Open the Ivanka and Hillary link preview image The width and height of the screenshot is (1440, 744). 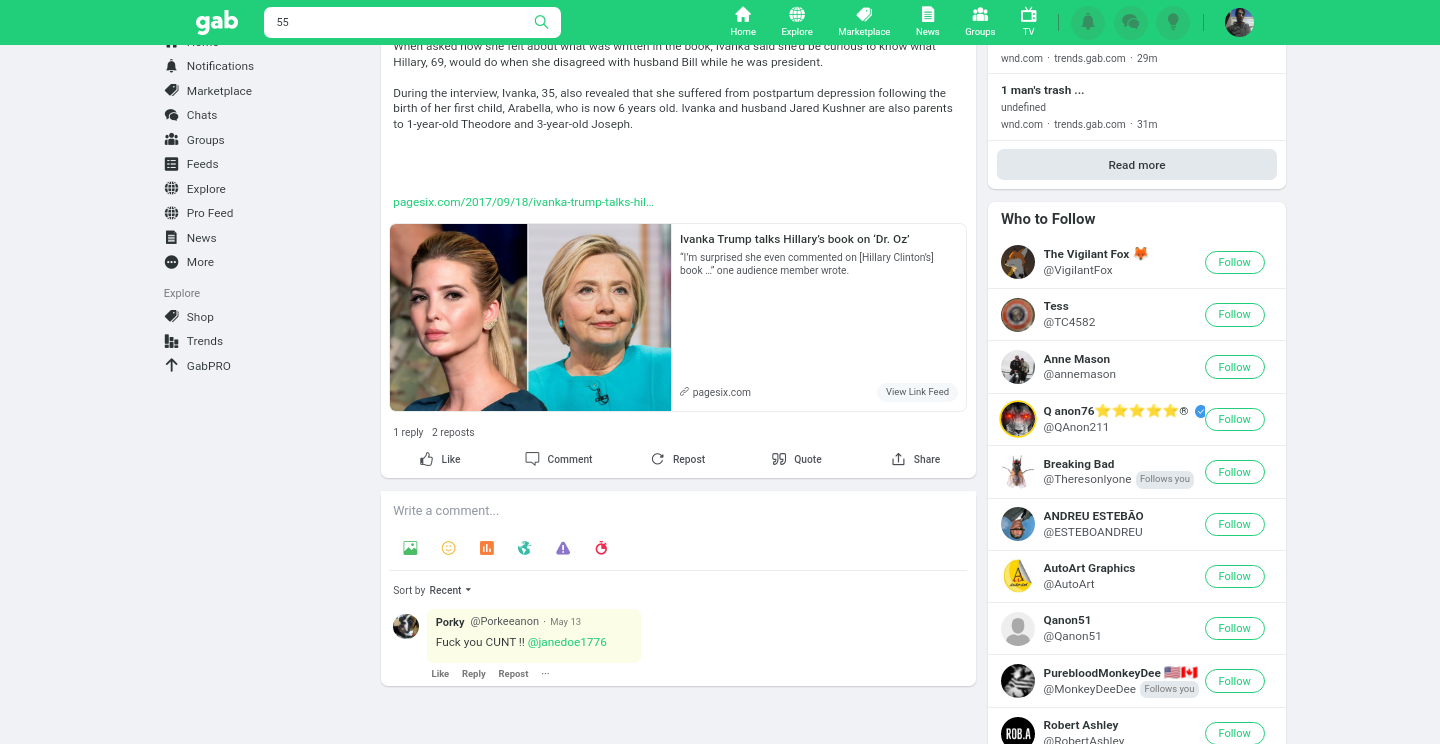tap(530, 317)
